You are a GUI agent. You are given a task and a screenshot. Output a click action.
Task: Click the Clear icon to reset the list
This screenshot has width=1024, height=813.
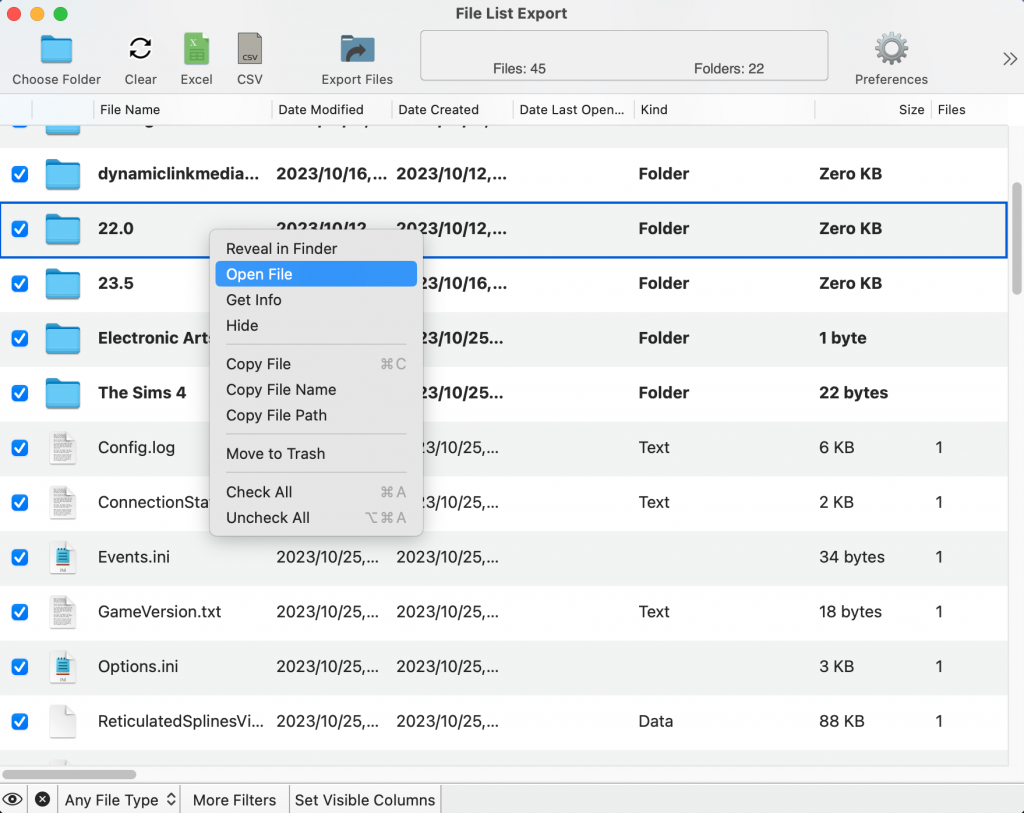(140, 49)
